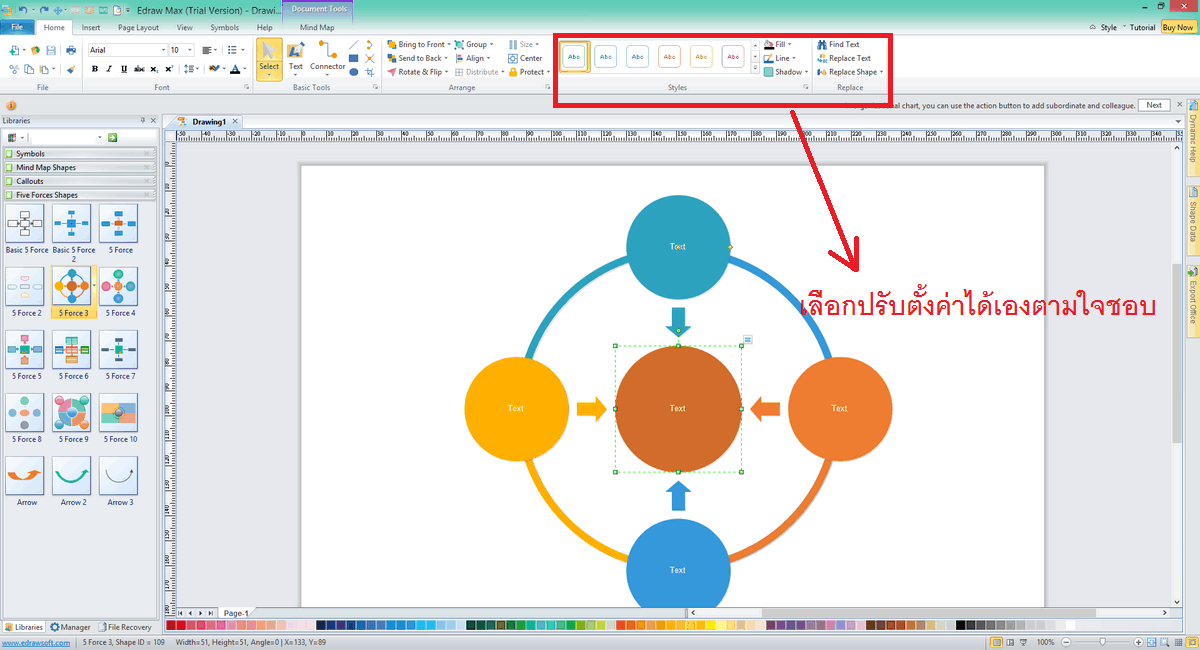Switch to the Insert ribbon tab

tap(91, 28)
